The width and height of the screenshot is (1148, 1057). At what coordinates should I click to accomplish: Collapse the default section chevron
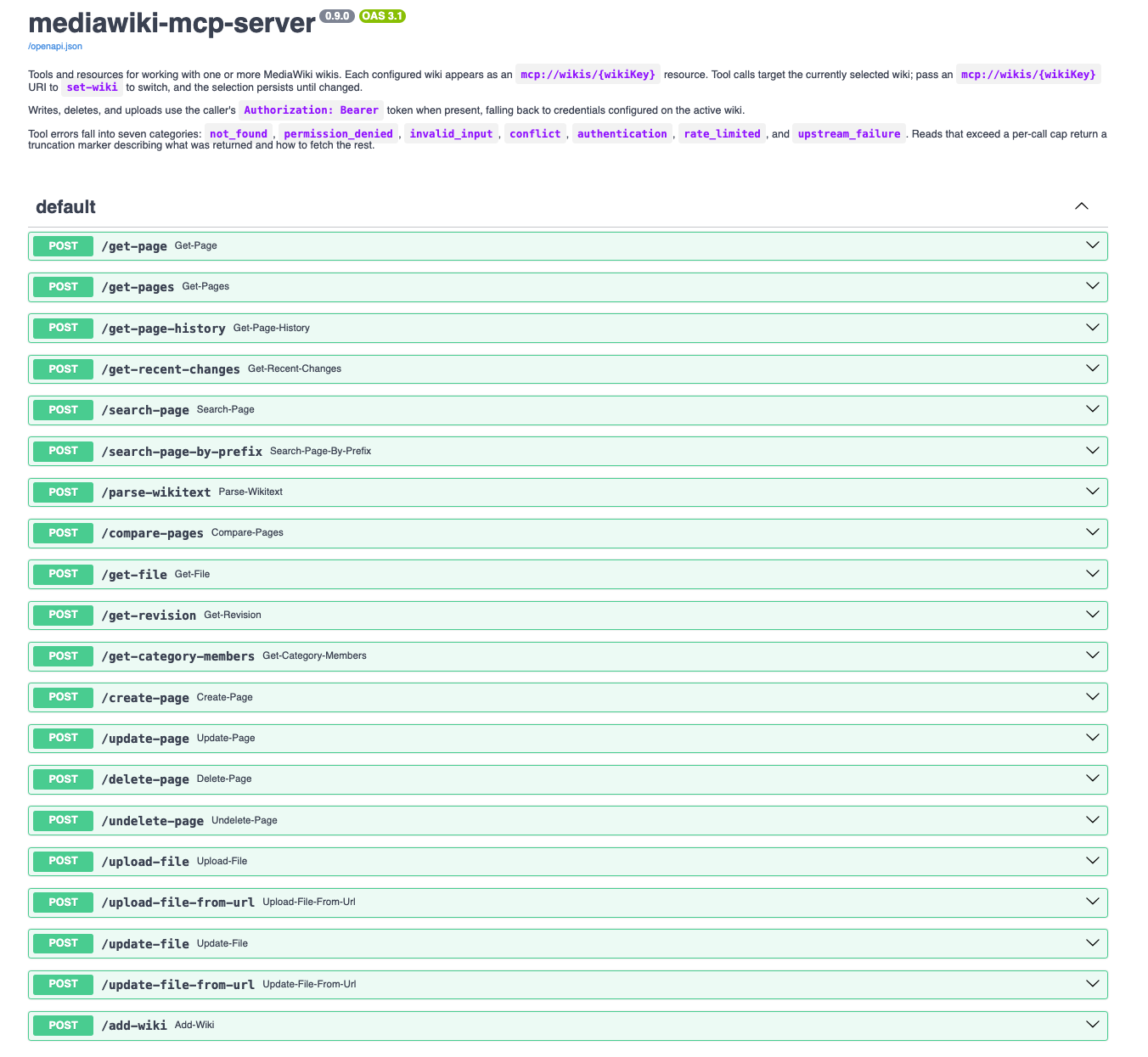[1081, 206]
